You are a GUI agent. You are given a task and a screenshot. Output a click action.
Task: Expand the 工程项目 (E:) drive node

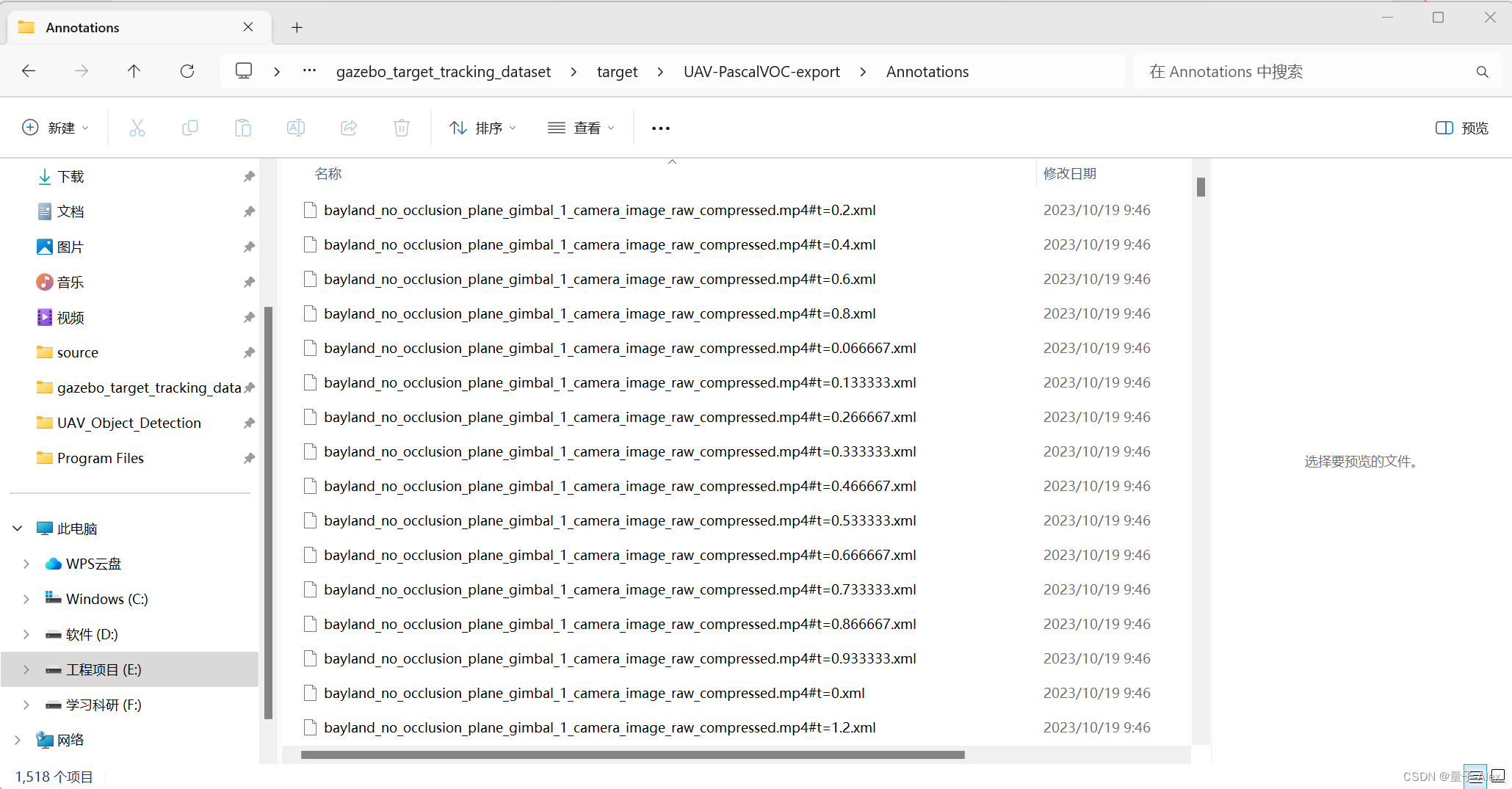pyautogui.click(x=26, y=669)
